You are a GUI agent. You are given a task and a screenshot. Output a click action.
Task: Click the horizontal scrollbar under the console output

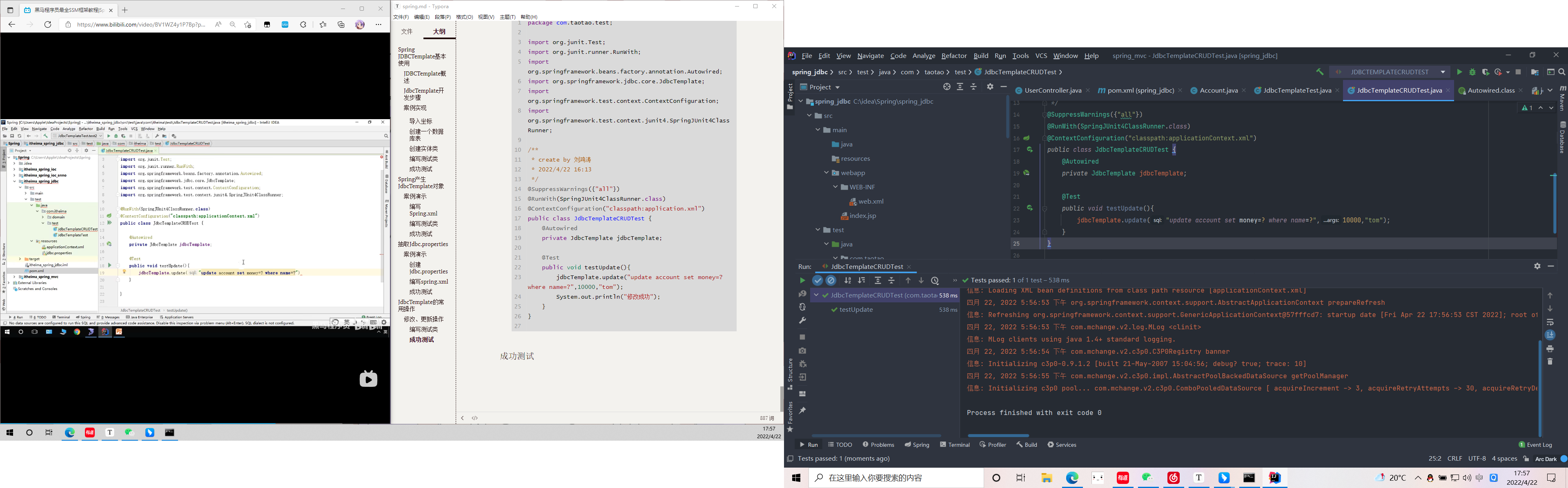coord(998,436)
